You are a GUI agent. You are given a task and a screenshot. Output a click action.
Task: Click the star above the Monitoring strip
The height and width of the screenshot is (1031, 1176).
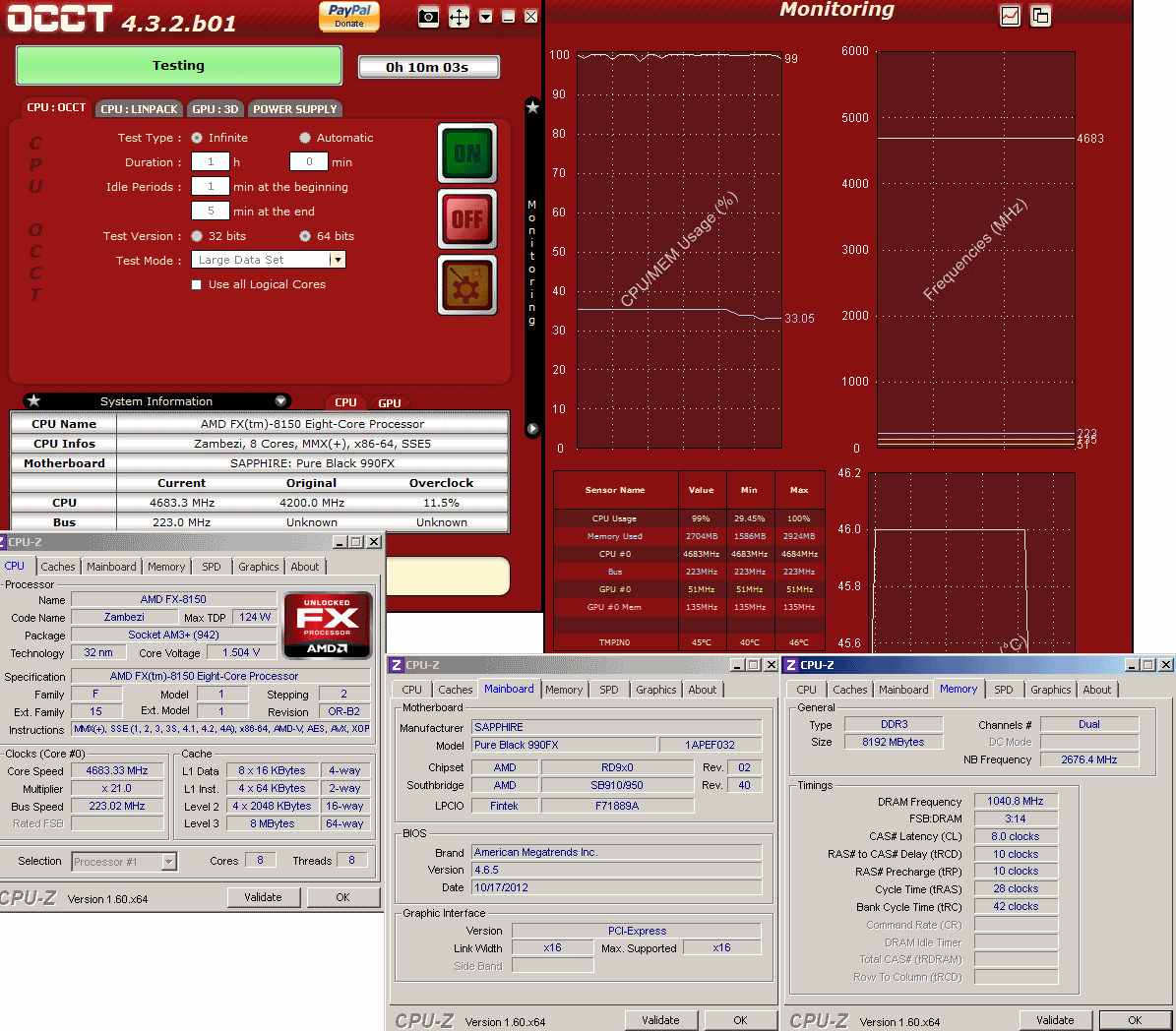(x=532, y=107)
